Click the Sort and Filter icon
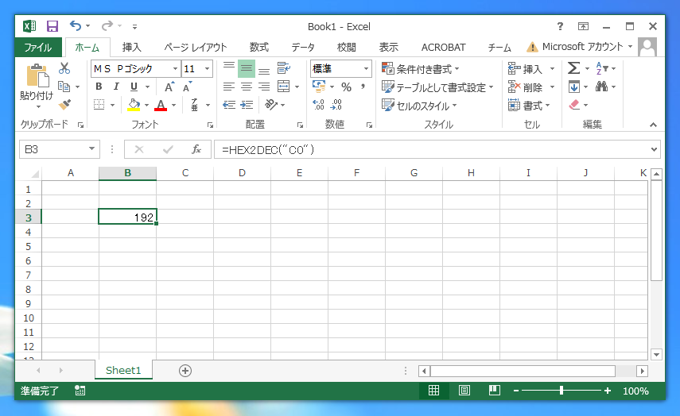 [x=602, y=68]
